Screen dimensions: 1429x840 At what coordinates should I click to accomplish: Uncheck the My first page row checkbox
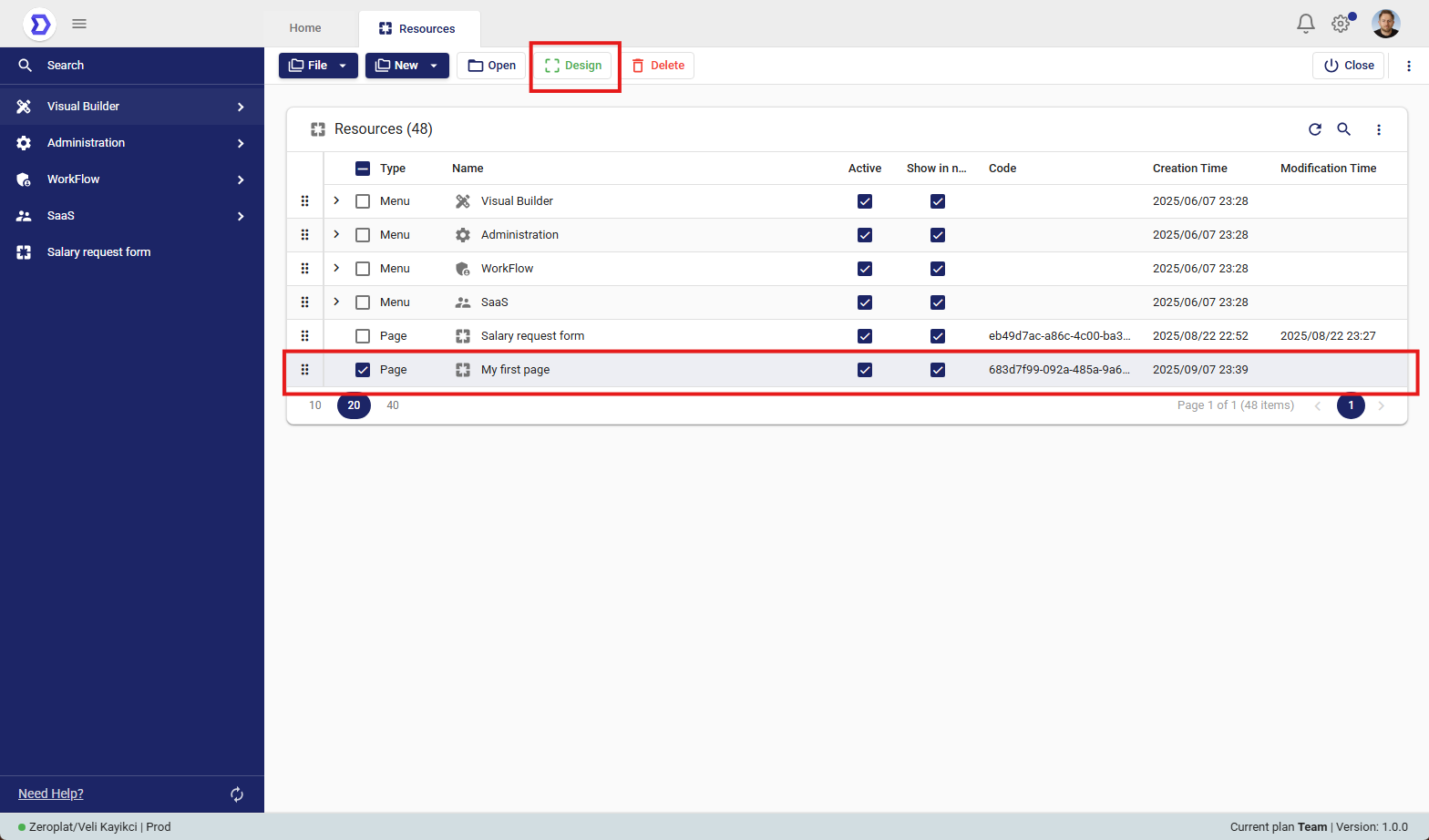[363, 370]
